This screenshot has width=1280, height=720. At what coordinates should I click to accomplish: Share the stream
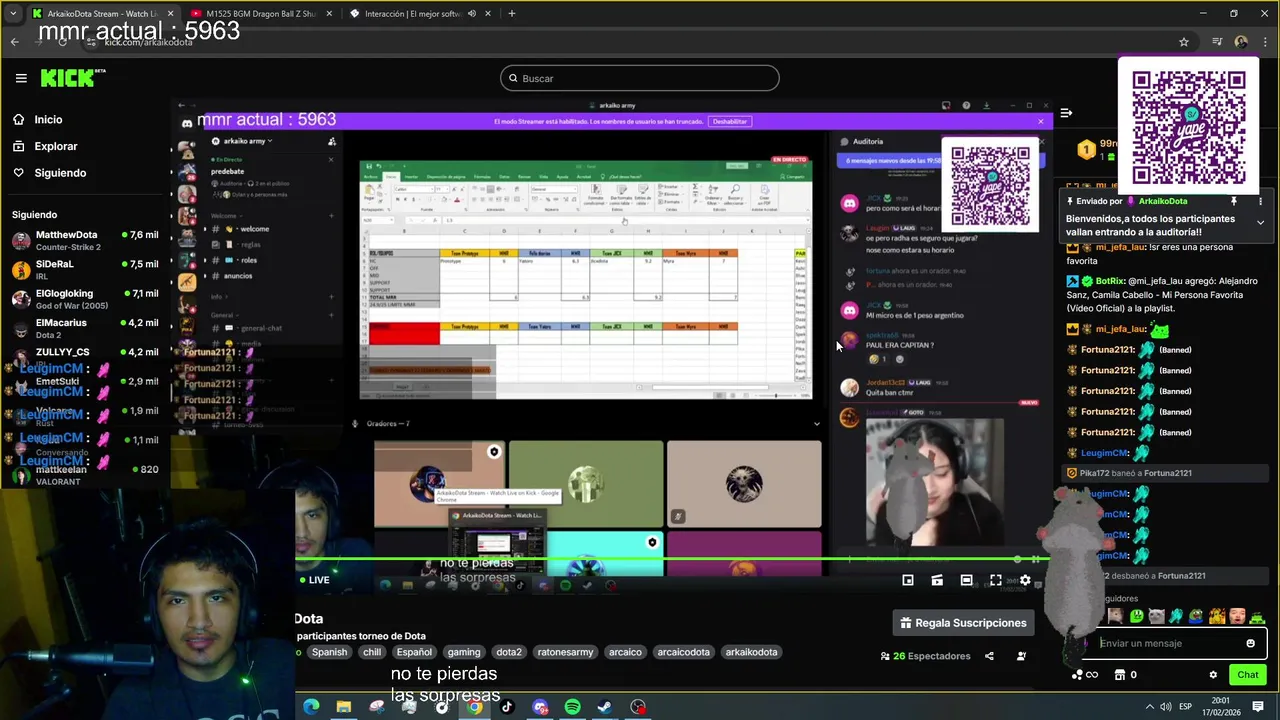click(989, 656)
